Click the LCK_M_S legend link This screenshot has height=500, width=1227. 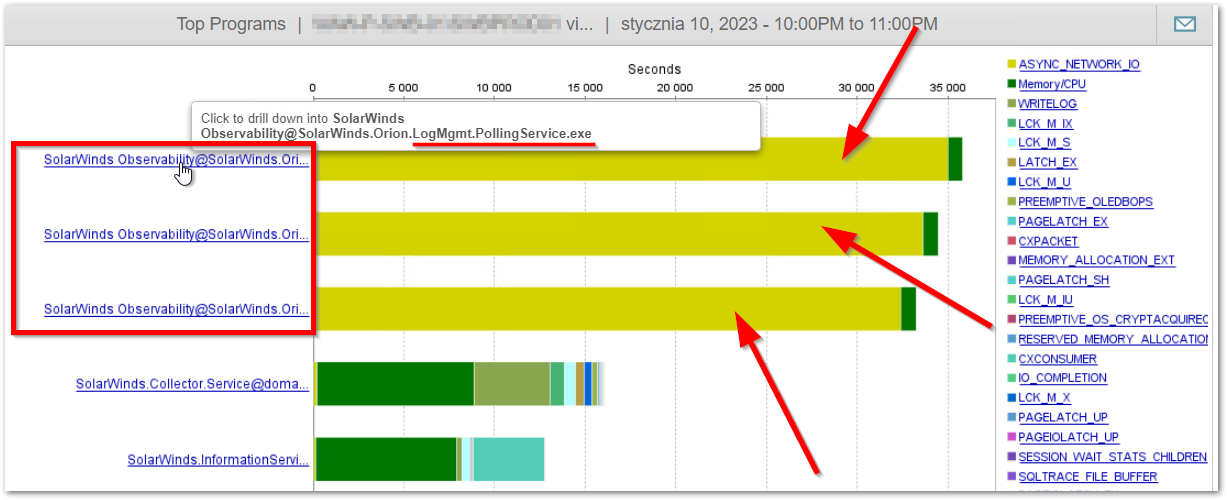point(1044,143)
